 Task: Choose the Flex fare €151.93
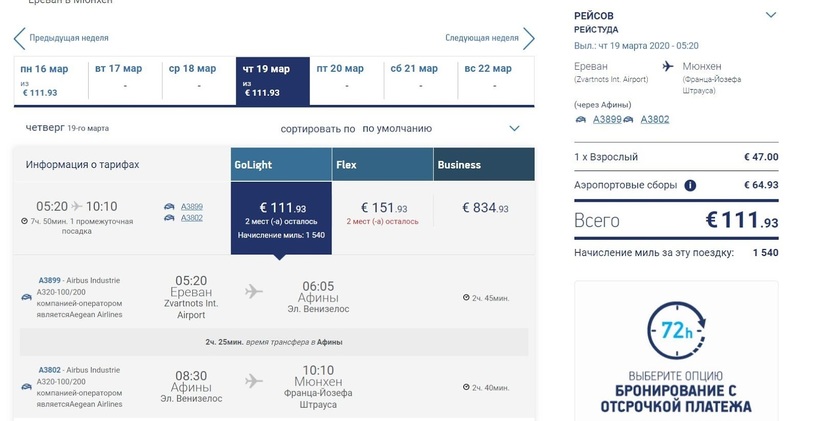click(382, 209)
